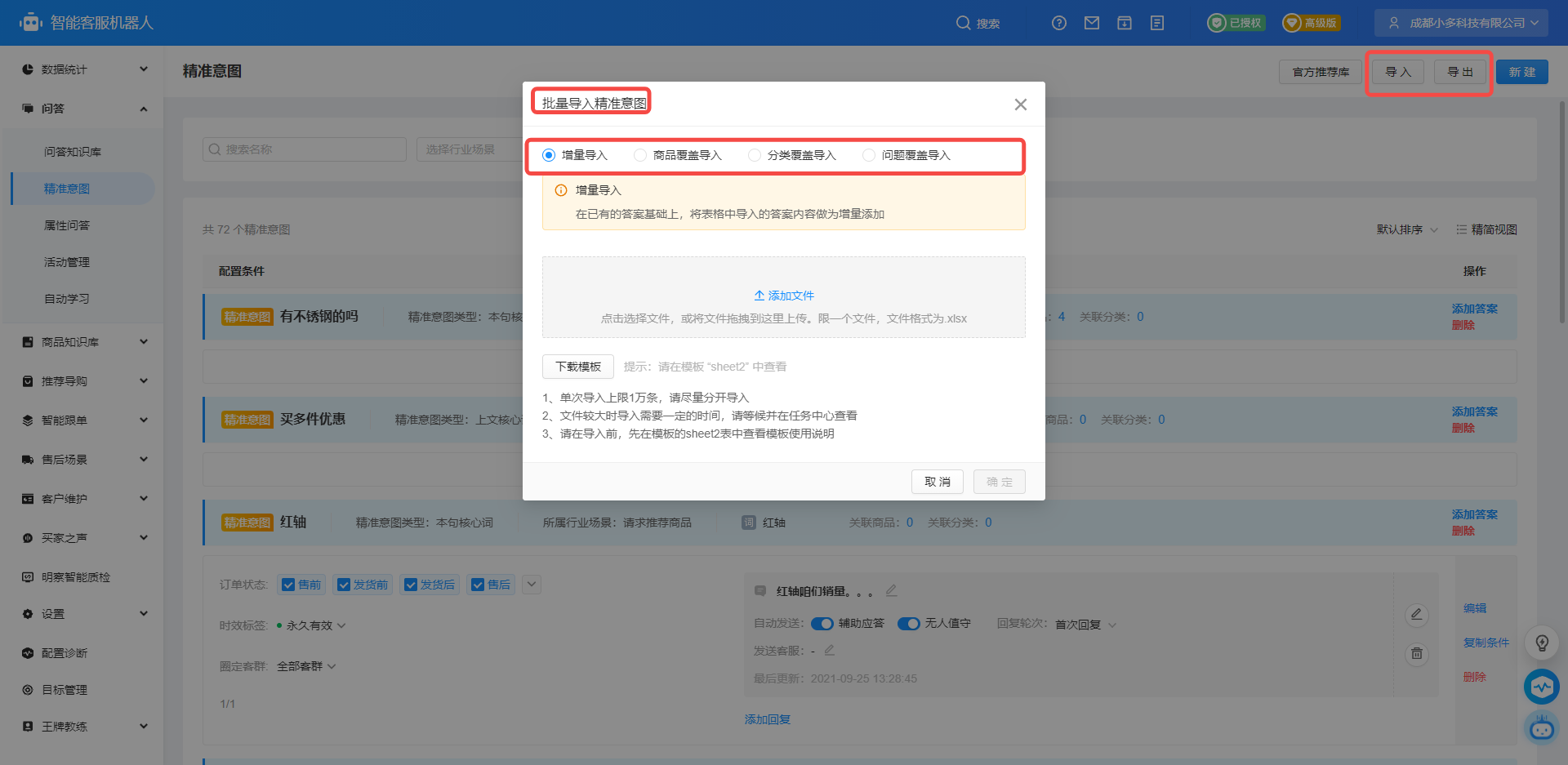Open 活动管理 in the sidebar
The image size is (1568, 765).
coord(67,262)
